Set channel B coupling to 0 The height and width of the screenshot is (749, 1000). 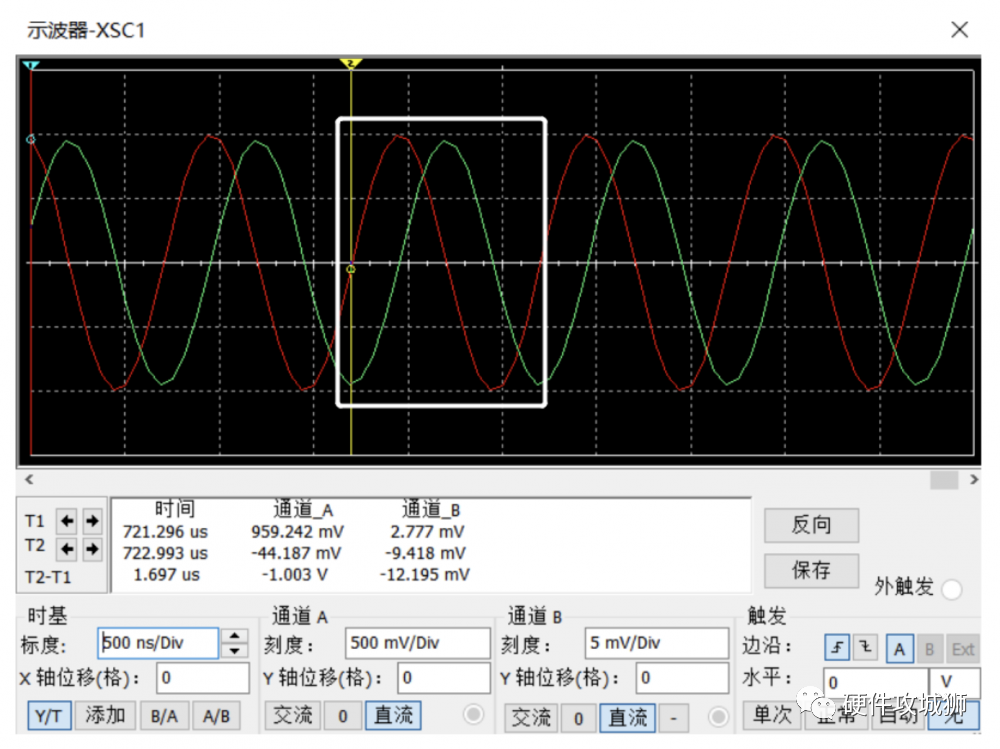pos(578,718)
